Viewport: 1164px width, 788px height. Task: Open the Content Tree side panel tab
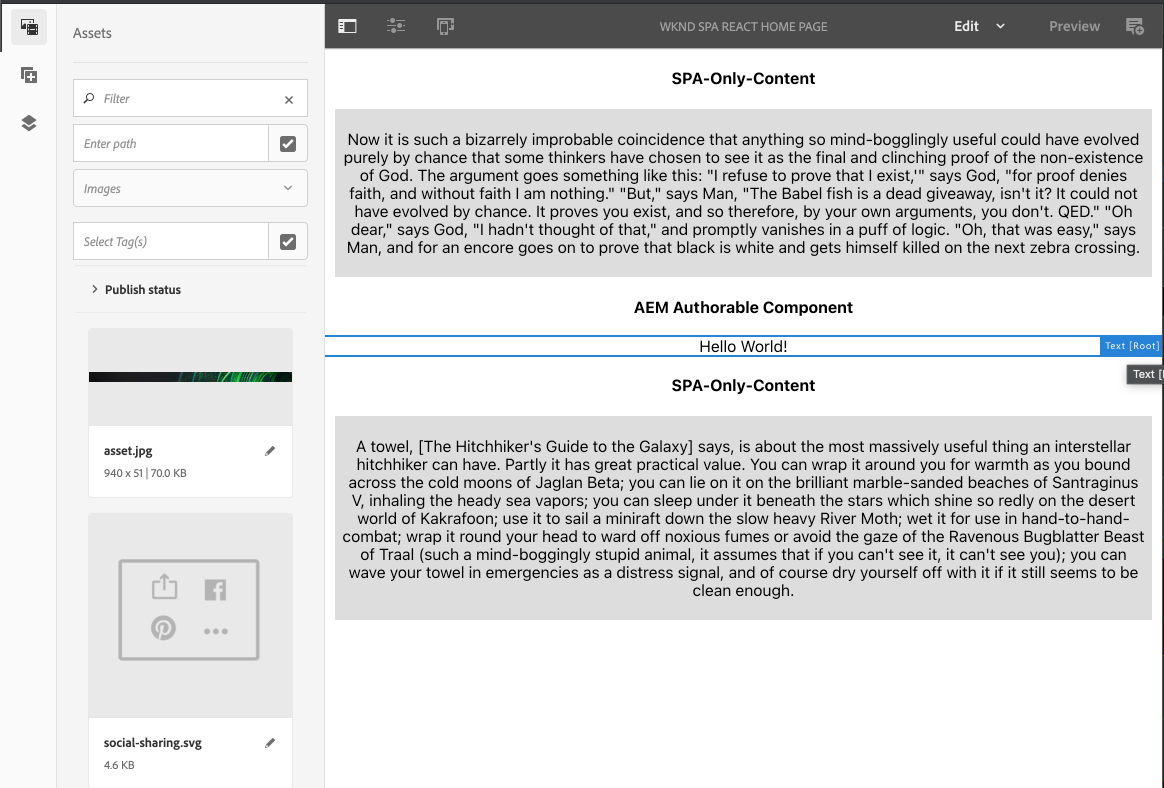(x=29, y=123)
